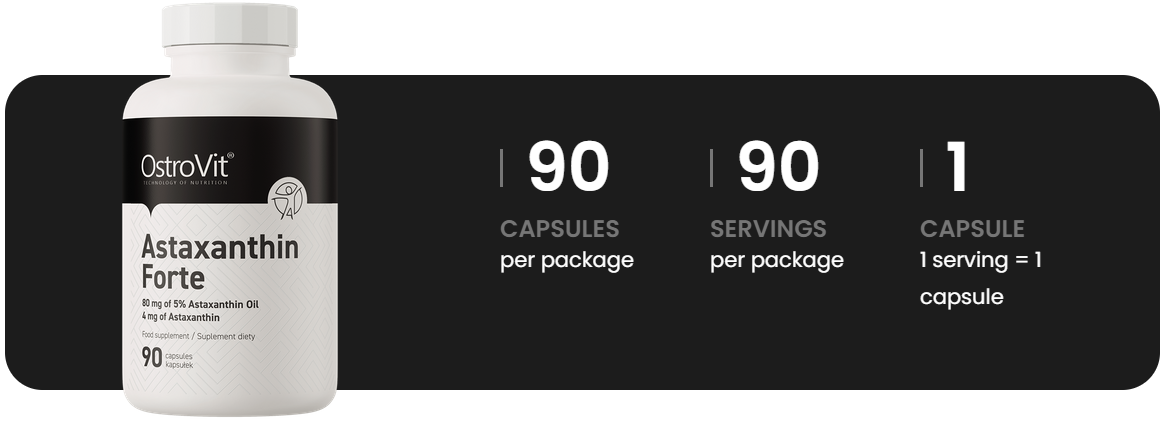Click the OstroVit logo on the bottle
1162x421 pixels.
187,164
